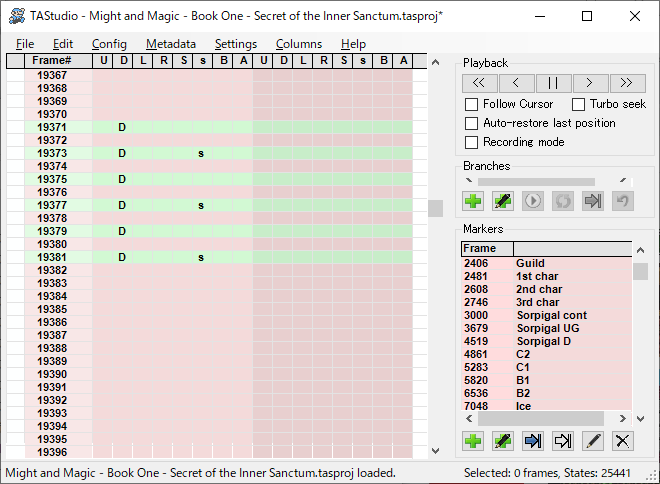The height and width of the screenshot is (484, 660).
Task: Click white arrow scroll-to-marker icon
Action: pos(563,440)
